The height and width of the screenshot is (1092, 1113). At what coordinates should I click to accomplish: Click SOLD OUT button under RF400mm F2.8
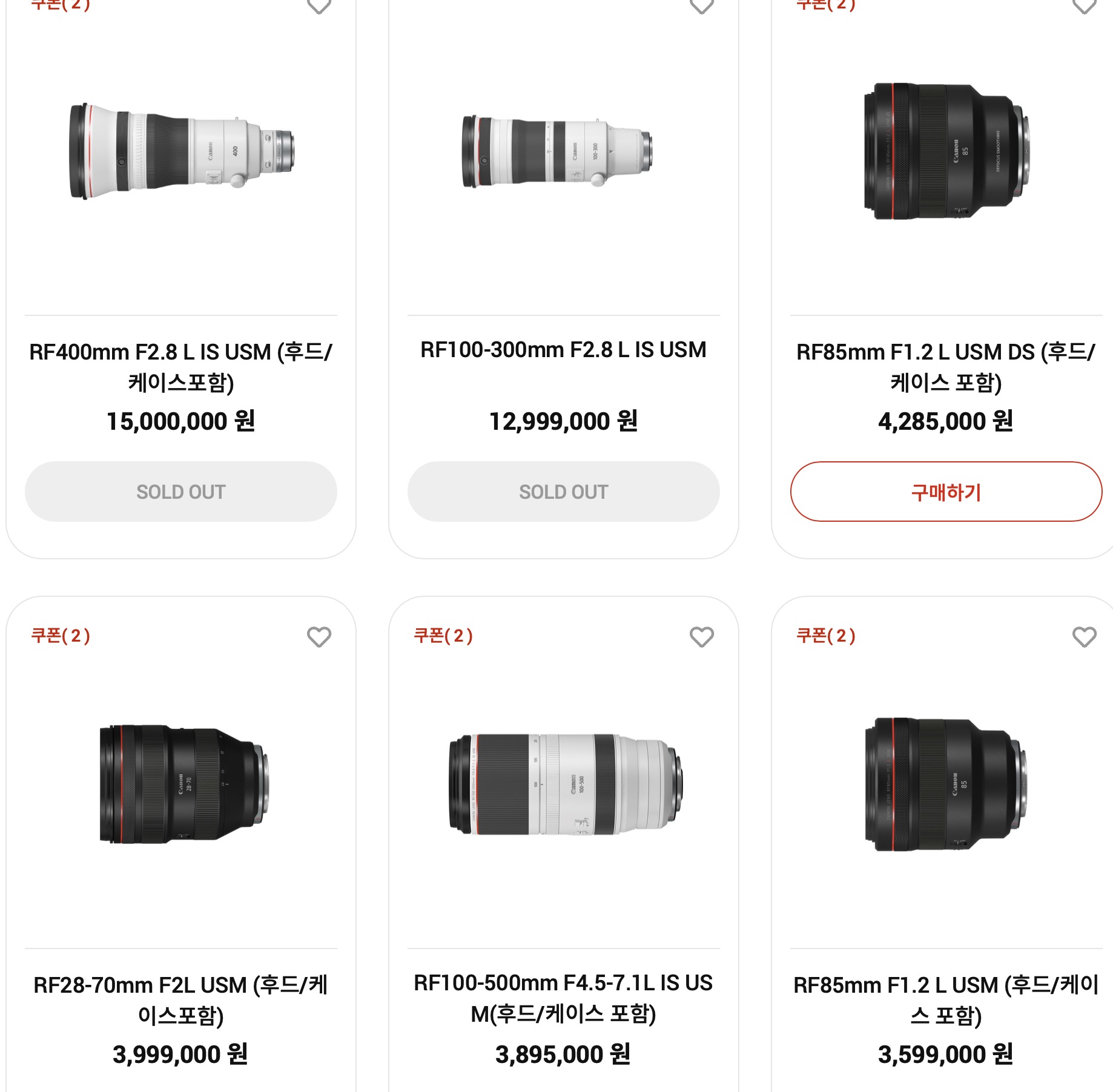click(x=181, y=492)
